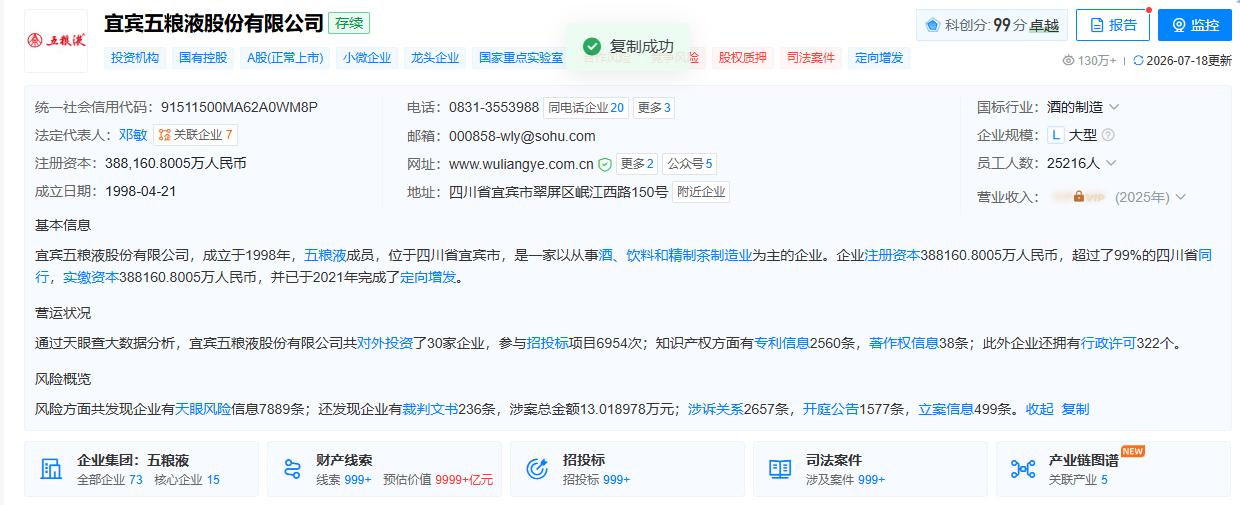
Task: Click the refresh icon beside 2026-07-18更新
Action: [1138, 60]
